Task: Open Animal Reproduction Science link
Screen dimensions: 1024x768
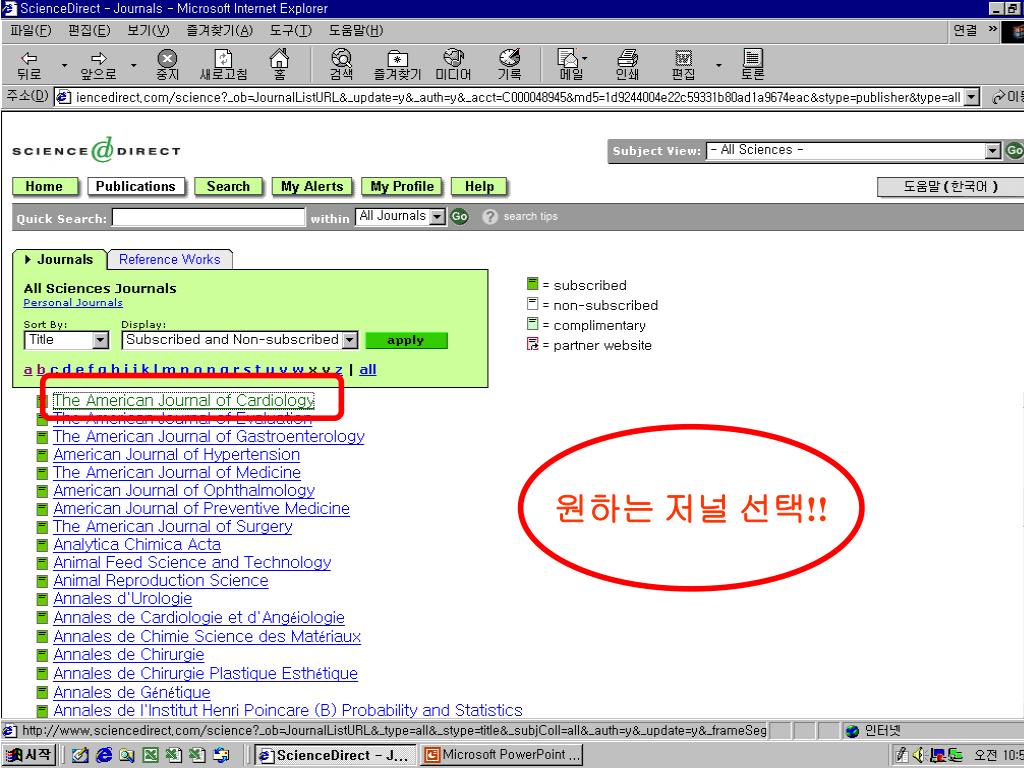Action: pyautogui.click(x=161, y=581)
